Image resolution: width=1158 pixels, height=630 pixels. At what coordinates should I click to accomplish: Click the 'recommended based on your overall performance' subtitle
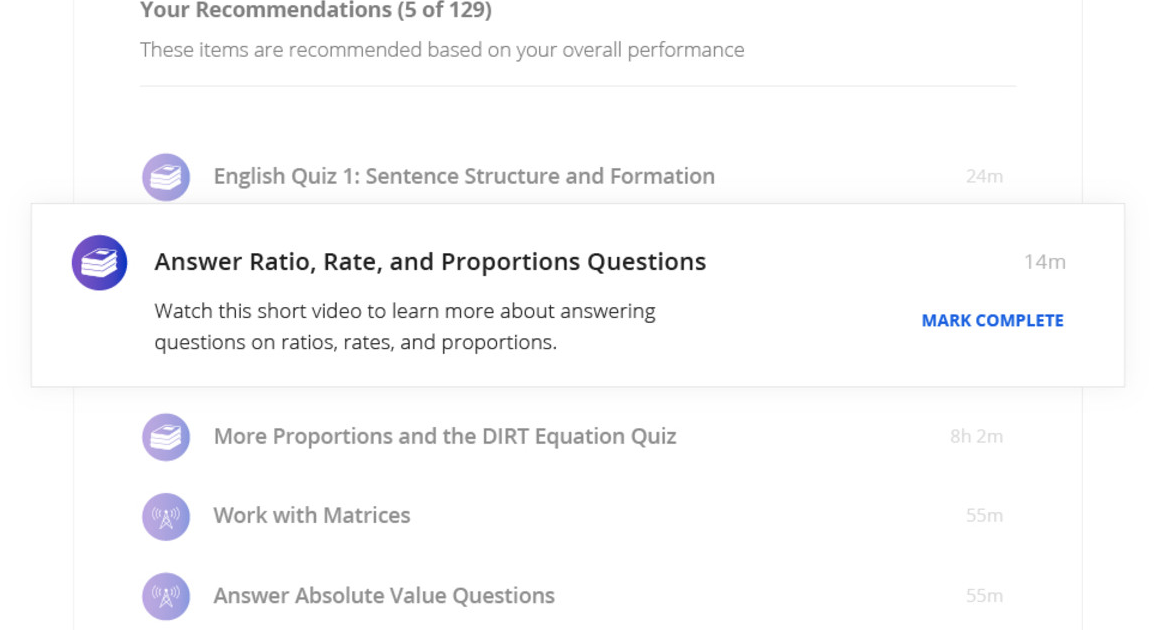[x=442, y=50]
